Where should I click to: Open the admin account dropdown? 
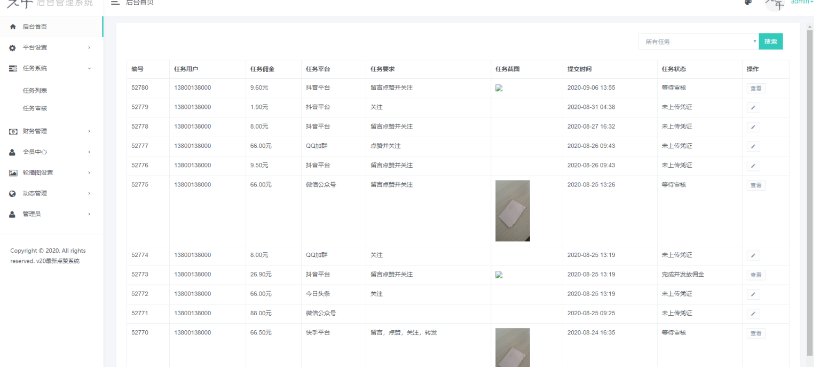coord(802,2)
